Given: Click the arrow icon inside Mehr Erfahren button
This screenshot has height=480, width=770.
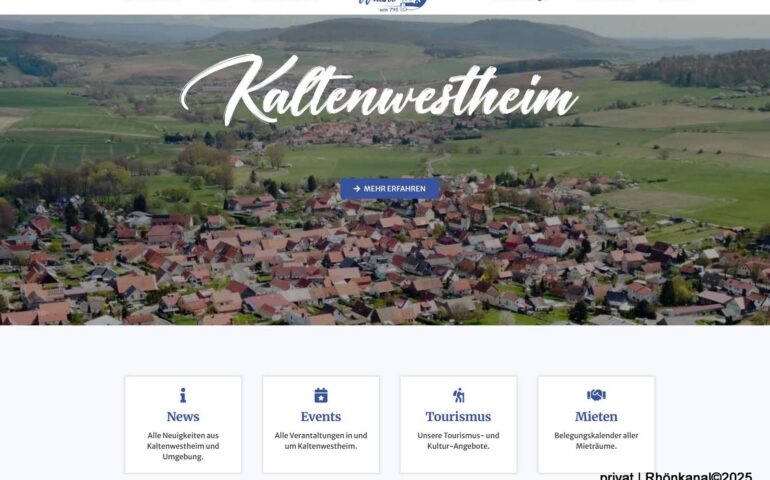Looking at the screenshot, I should [x=357, y=189].
